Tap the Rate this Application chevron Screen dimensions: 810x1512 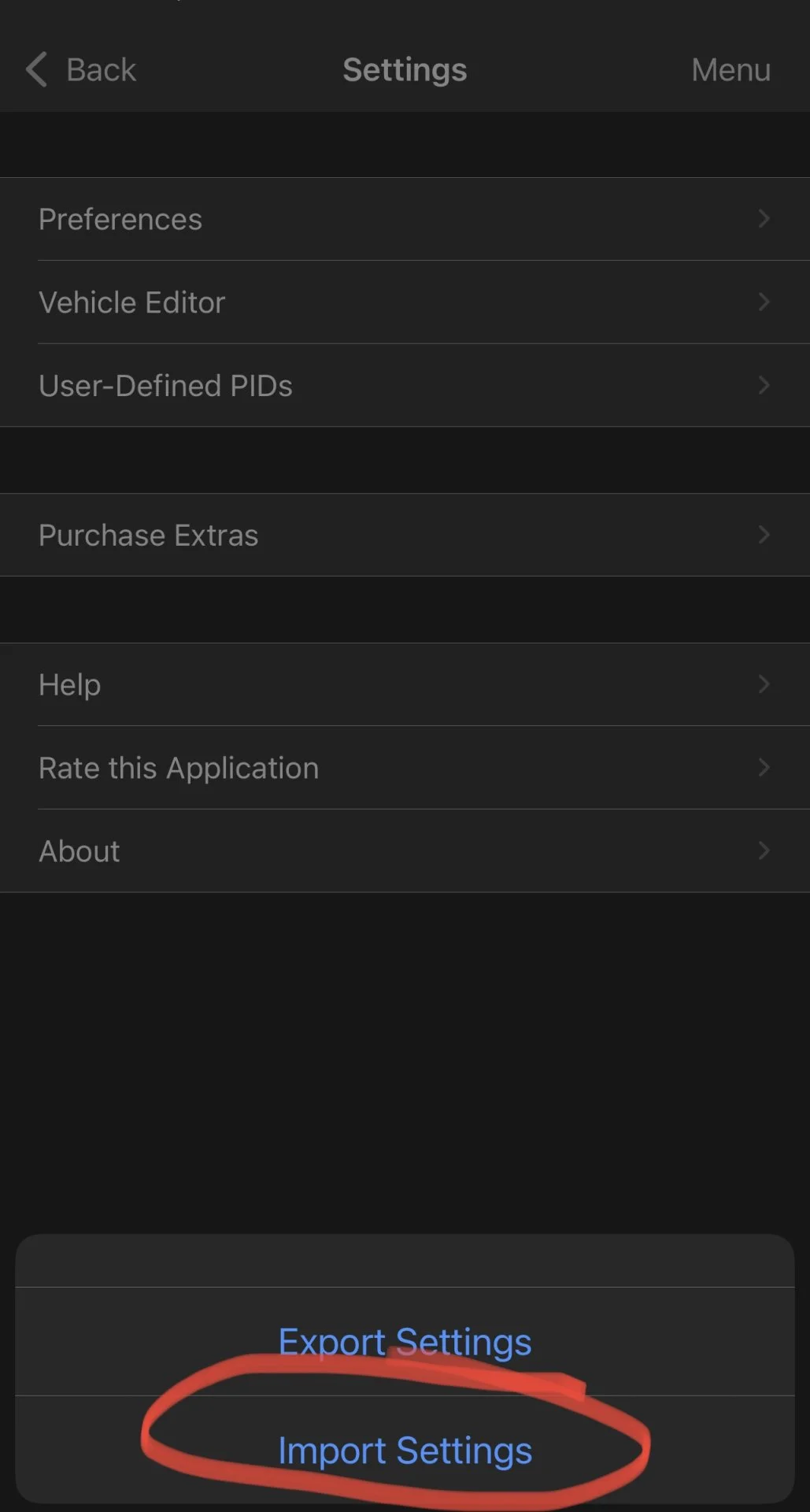(764, 768)
